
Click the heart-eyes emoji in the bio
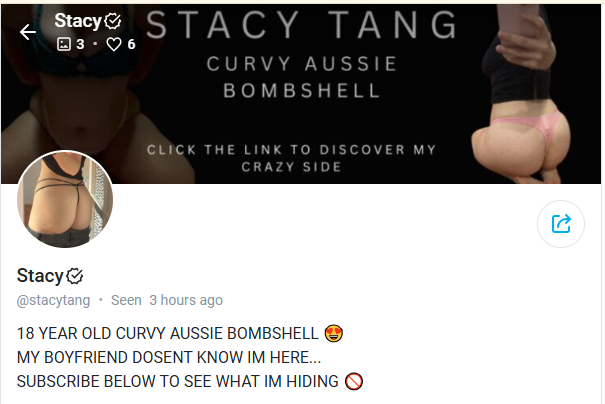tap(334, 333)
